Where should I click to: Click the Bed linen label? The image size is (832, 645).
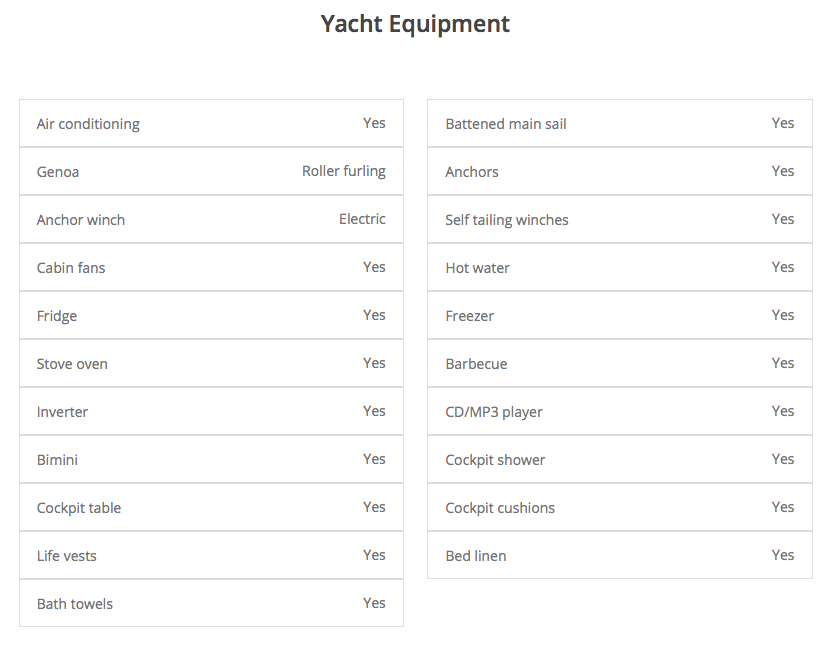476,556
